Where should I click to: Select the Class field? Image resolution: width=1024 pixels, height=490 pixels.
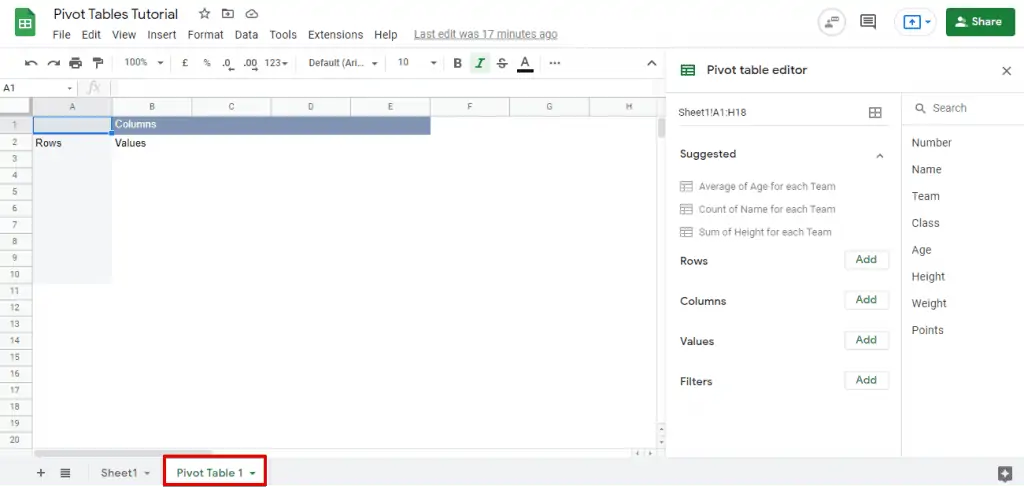[x=925, y=223]
